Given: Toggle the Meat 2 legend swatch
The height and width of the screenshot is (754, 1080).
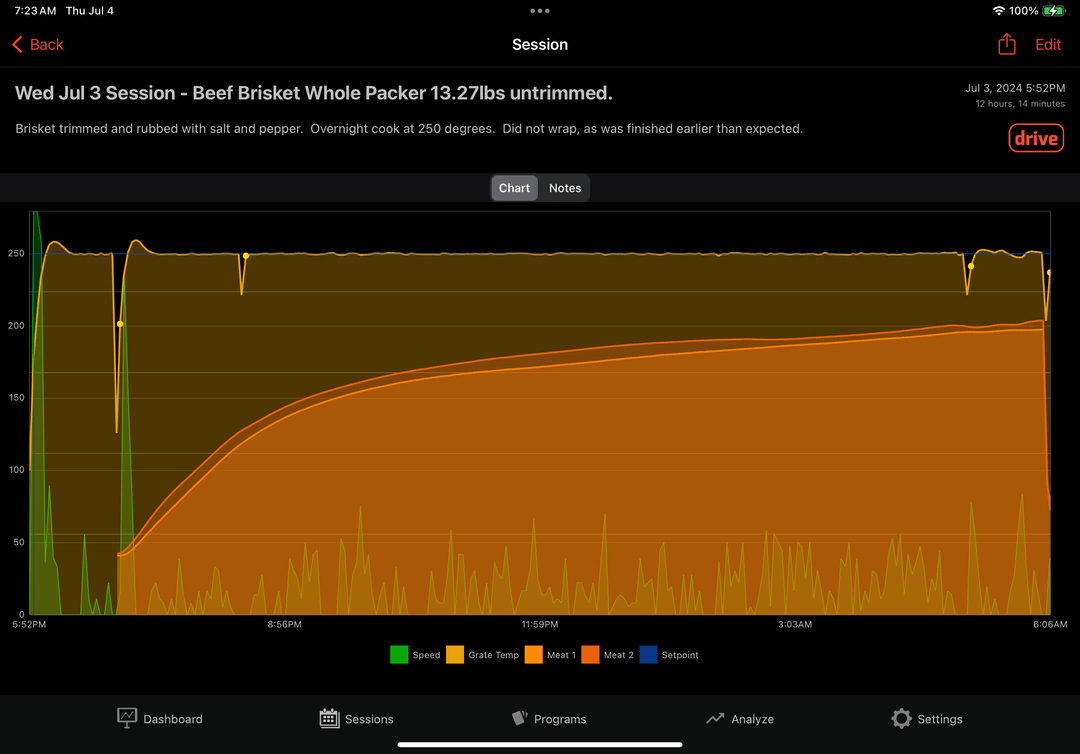Looking at the screenshot, I should coord(590,655).
